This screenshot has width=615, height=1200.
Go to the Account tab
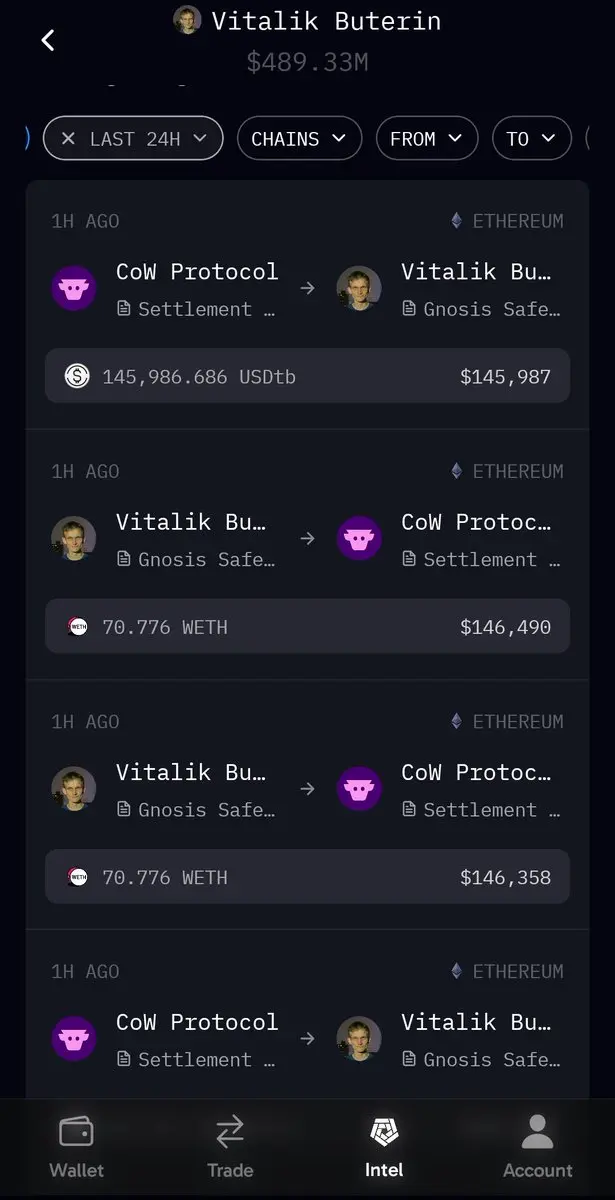pyautogui.click(x=538, y=1147)
